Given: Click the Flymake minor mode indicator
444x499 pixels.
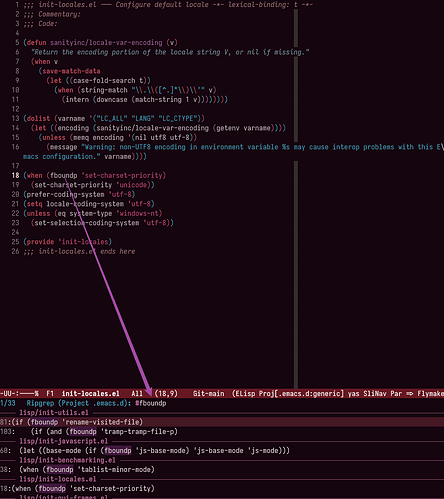Looking at the screenshot, I should point(430,394).
